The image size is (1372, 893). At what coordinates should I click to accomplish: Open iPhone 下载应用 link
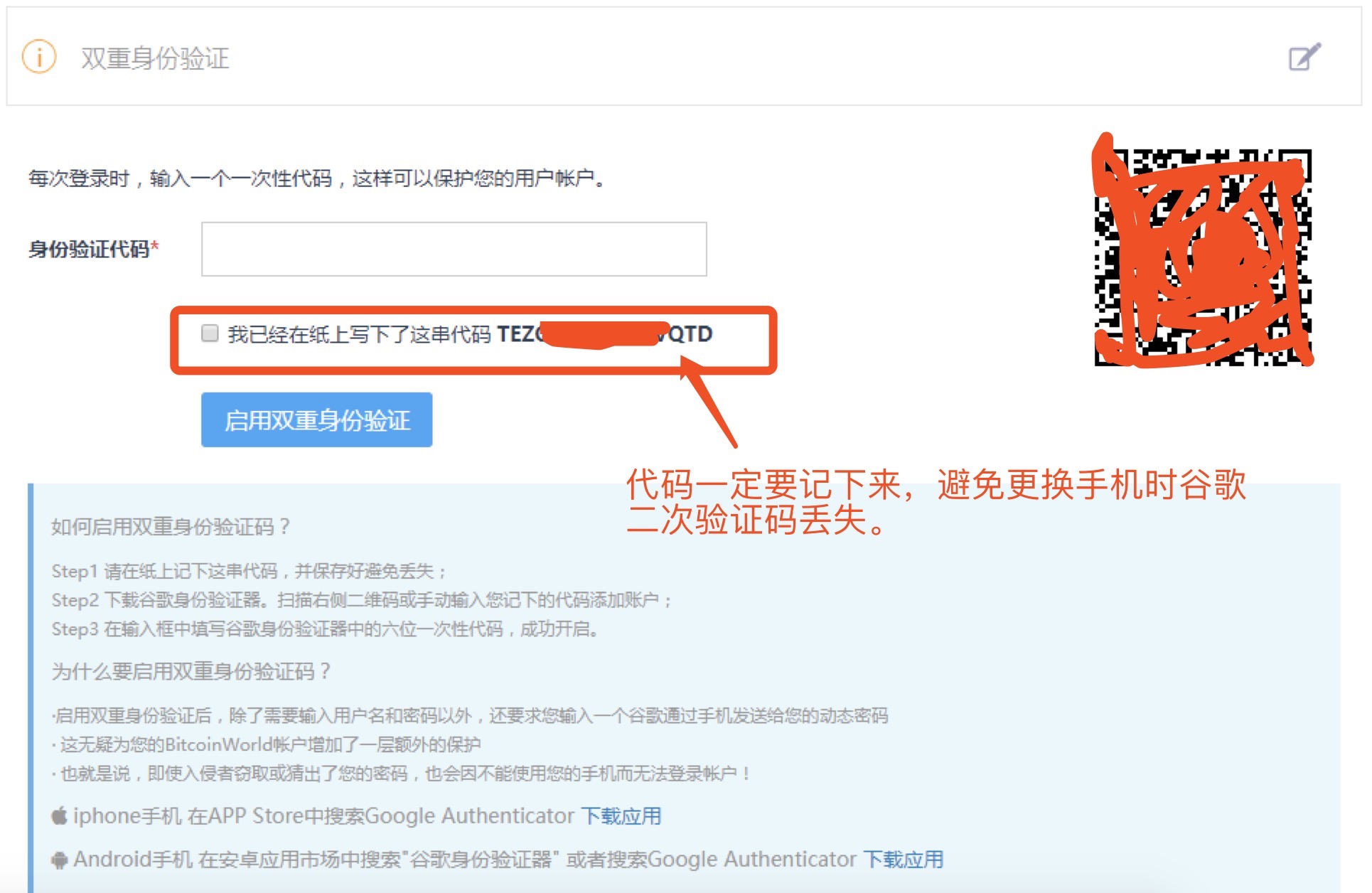click(621, 816)
